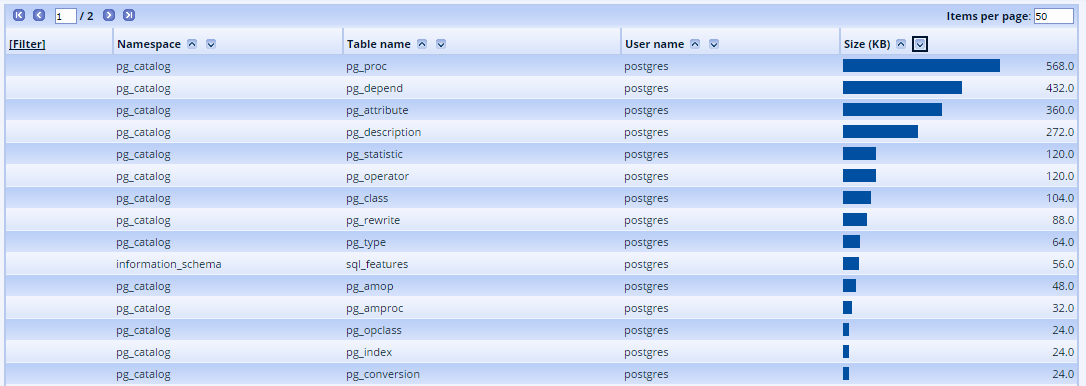This screenshot has width=1086, height=386.
Task: Click the 88.0 size value
Action: point(1062,220)
